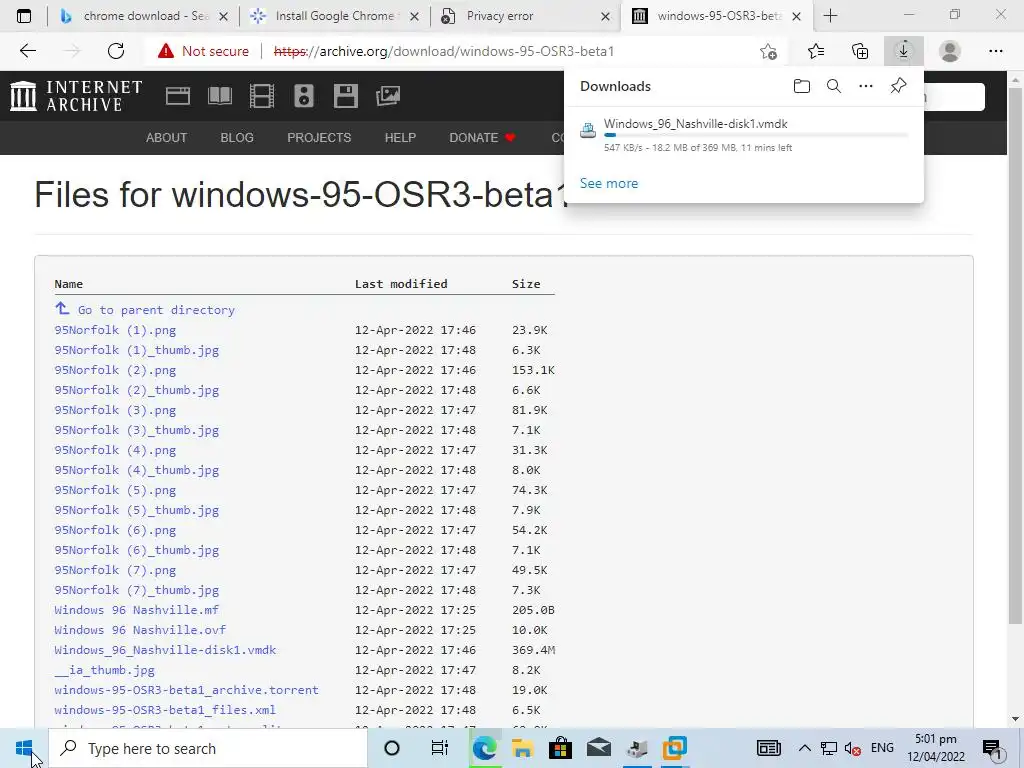Open the Software floppy disk icon
This screenshot has height=768, width=1024.
coord(345,96)
